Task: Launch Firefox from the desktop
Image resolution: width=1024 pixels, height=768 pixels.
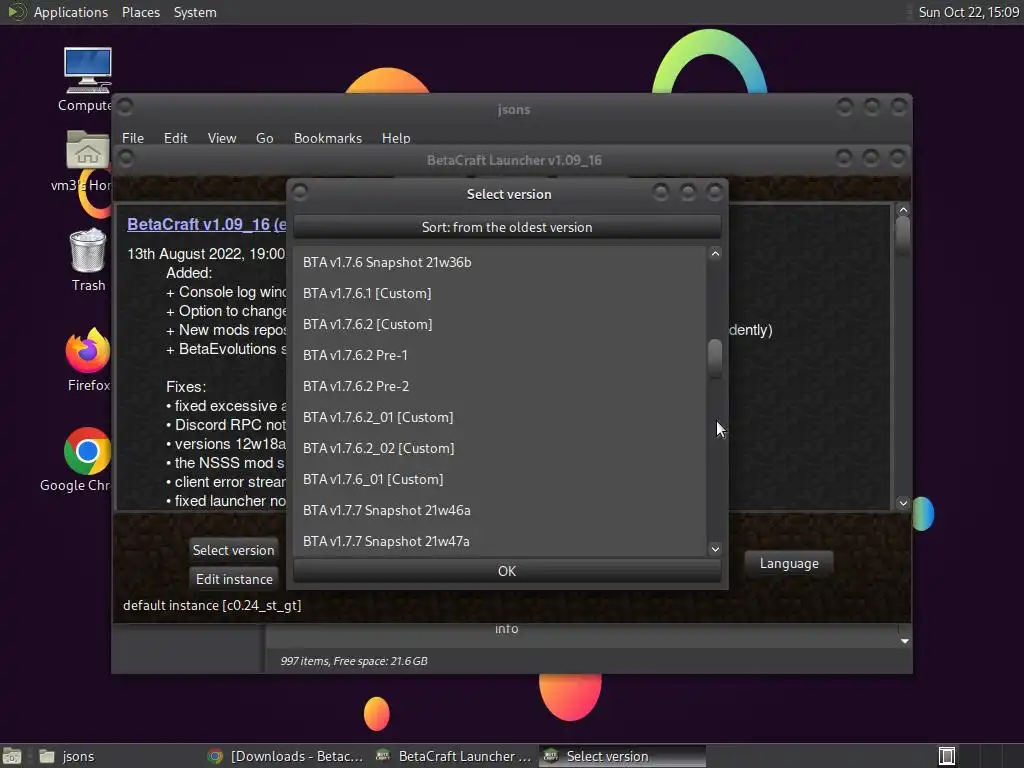Action: coord(88,351)
